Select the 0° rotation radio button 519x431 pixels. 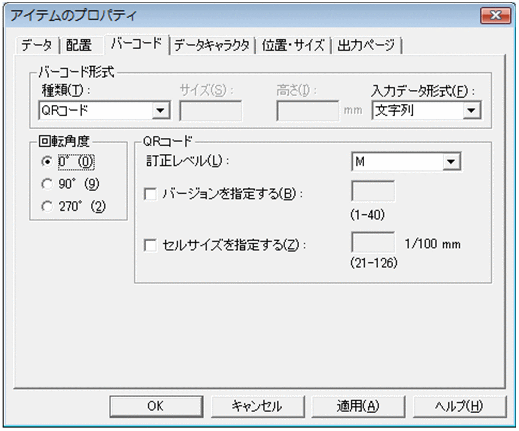pos(47,161)
